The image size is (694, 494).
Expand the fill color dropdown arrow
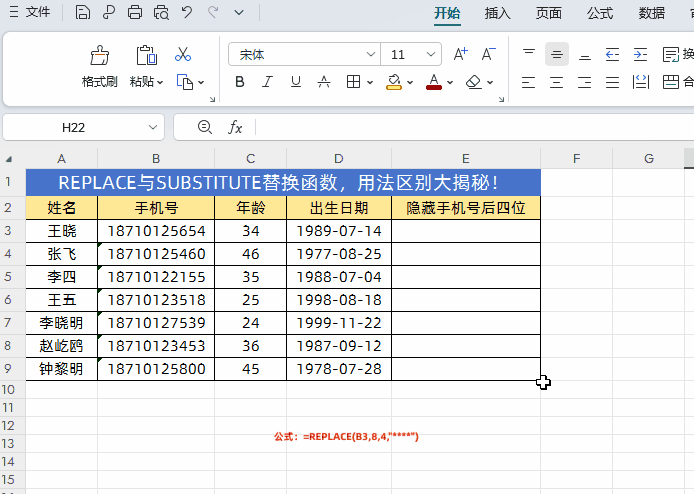(x=410, y=82)
